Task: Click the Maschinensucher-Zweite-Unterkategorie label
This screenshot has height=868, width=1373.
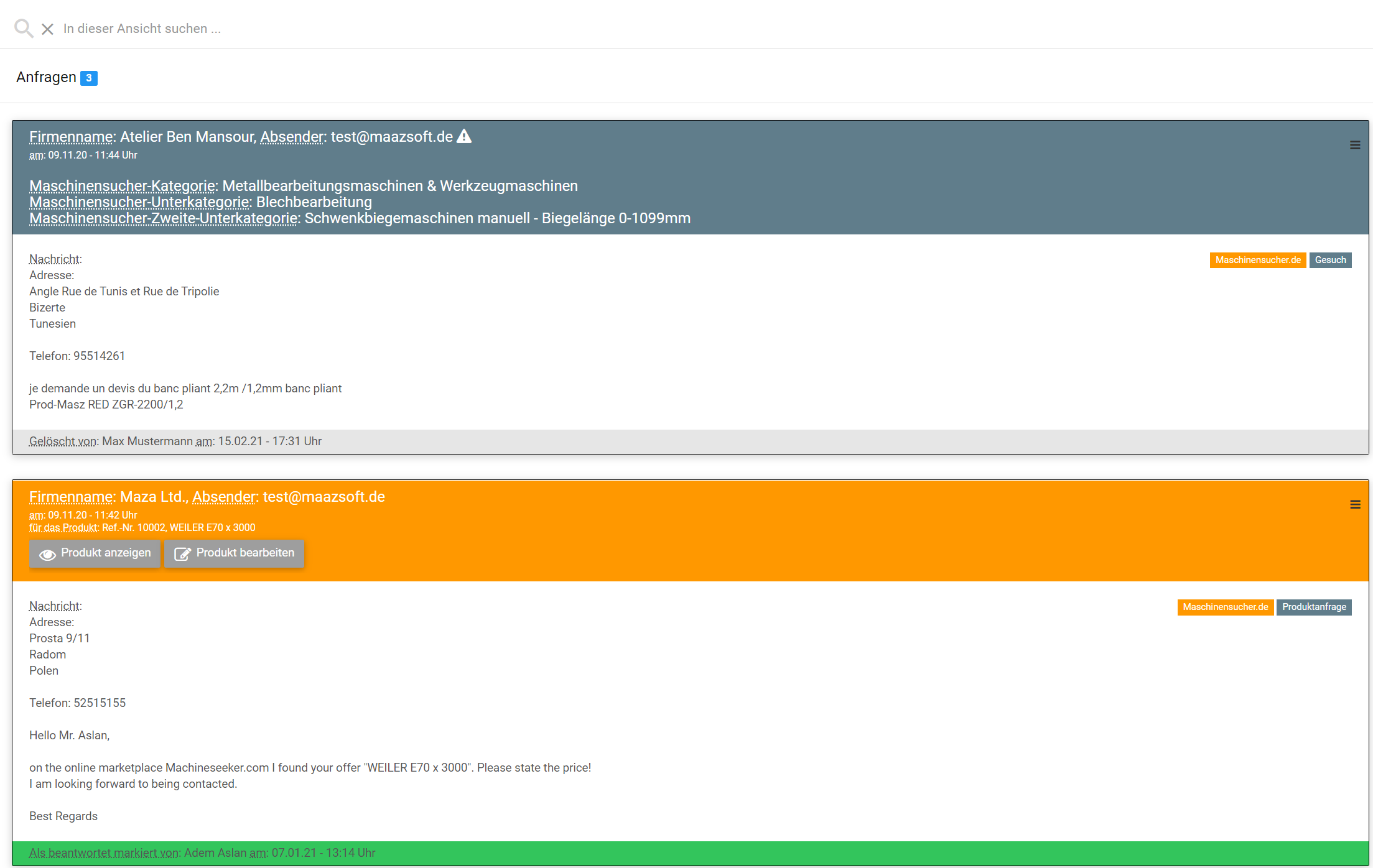Action: point(164,218)
